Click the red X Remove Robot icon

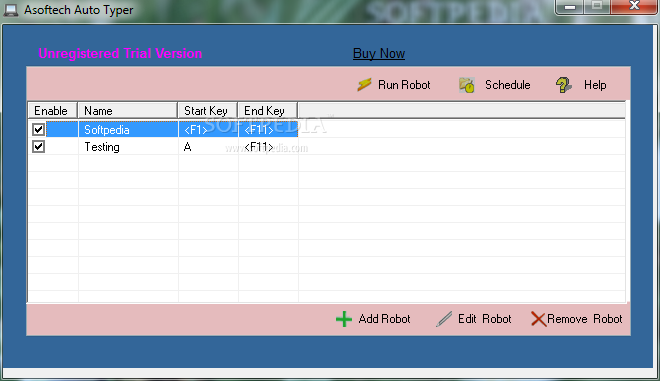[x=538, y=319]
